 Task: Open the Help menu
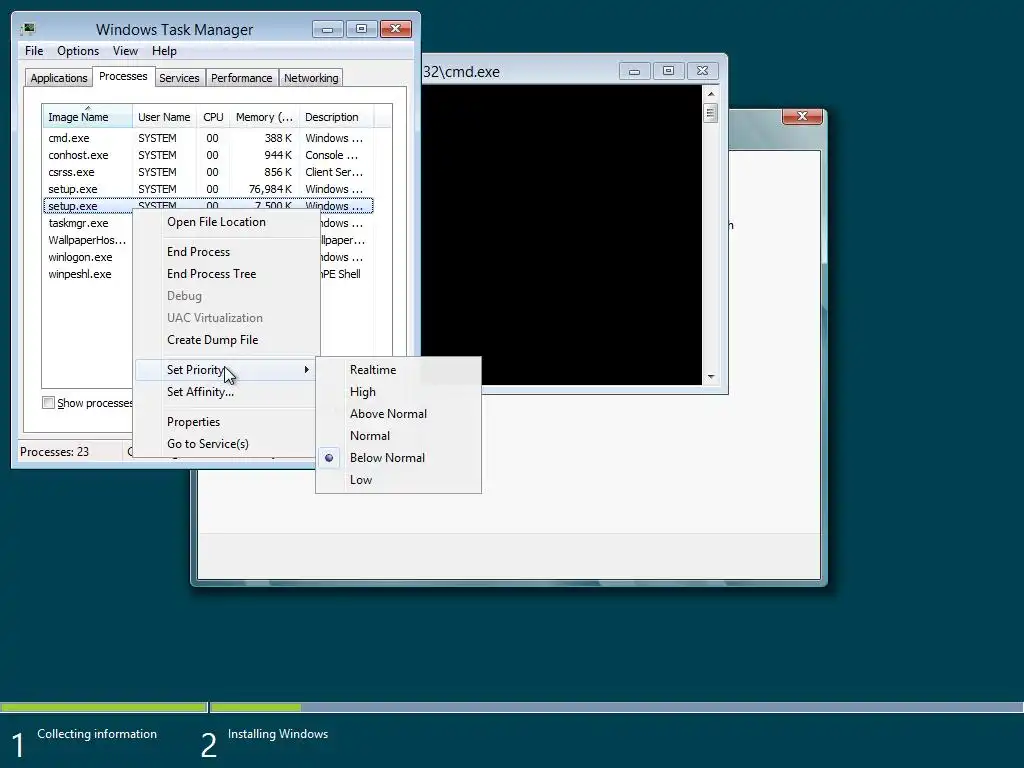164,51
